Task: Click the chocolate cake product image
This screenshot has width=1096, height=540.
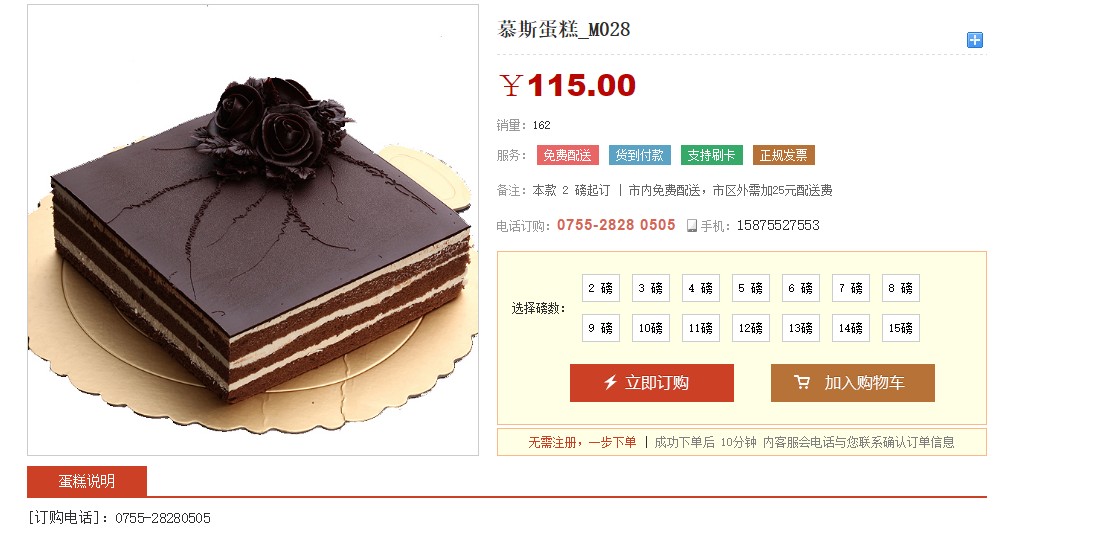Action: tap(253, 230)
